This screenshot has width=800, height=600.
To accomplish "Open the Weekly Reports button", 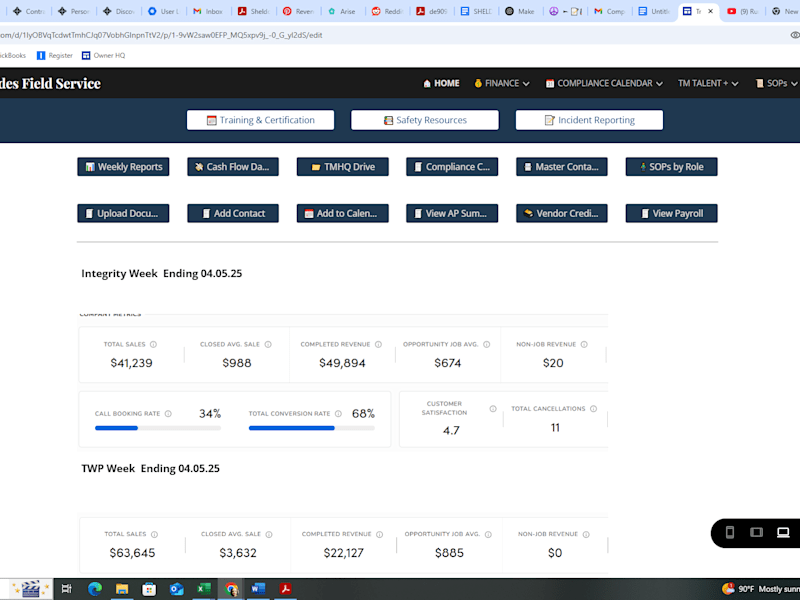I will click(x=123, y=167).
